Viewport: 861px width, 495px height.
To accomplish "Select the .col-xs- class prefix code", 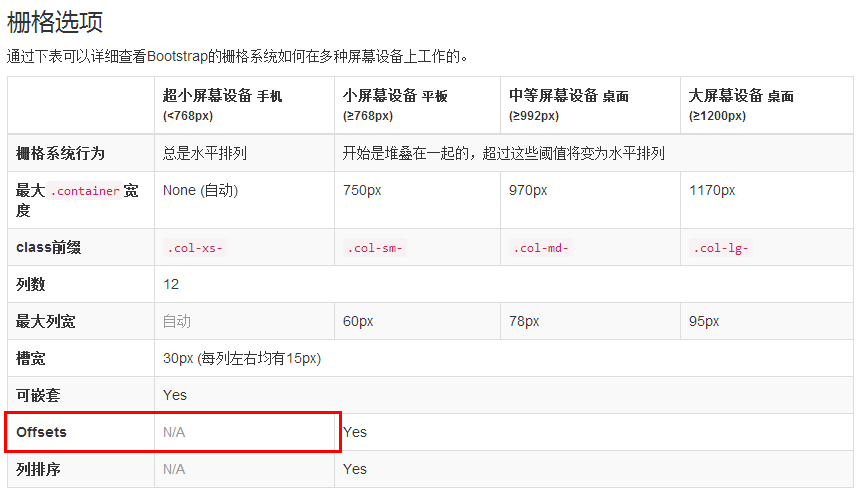I will 193,248.
